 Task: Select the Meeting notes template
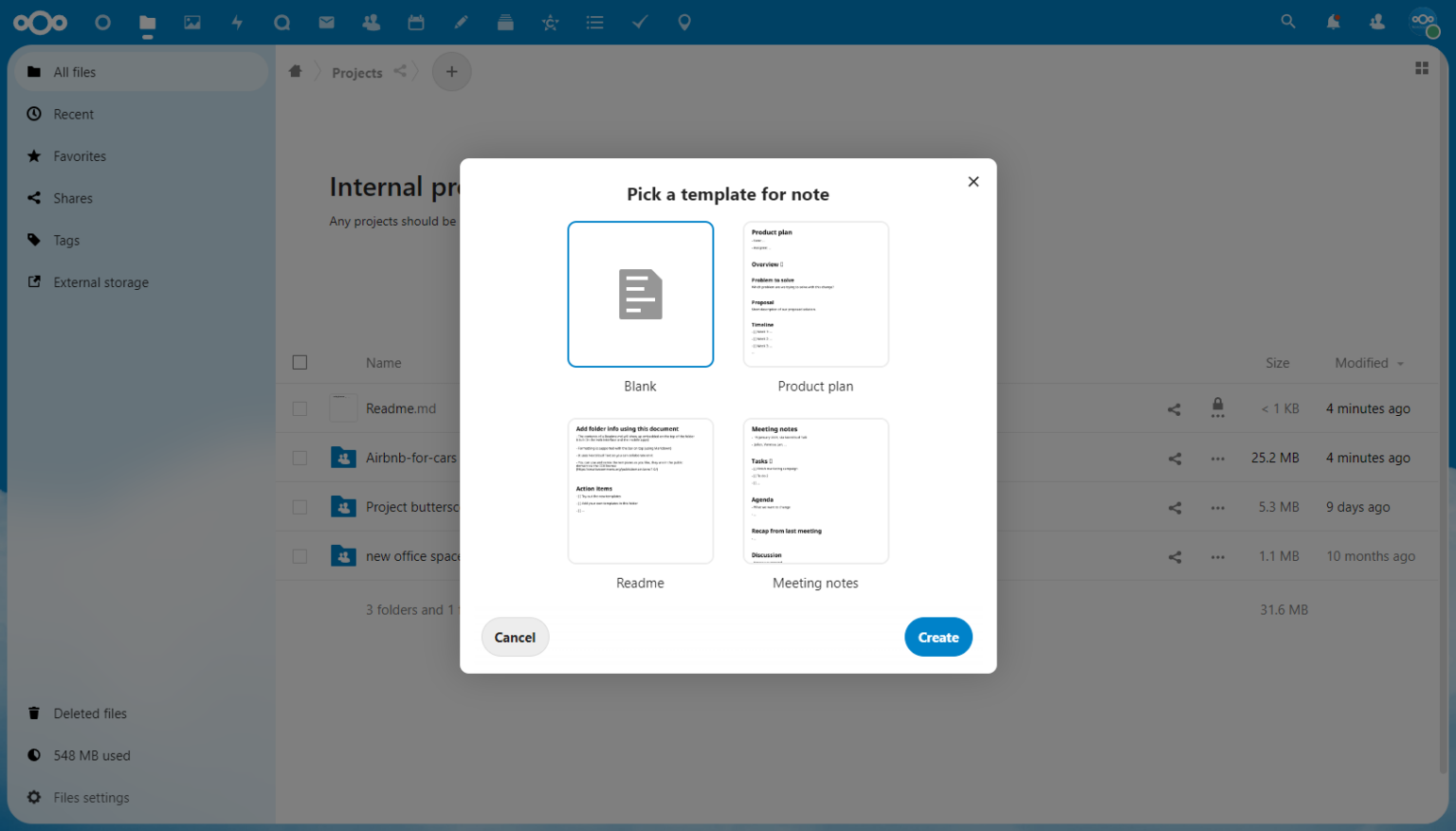(815, 491)
